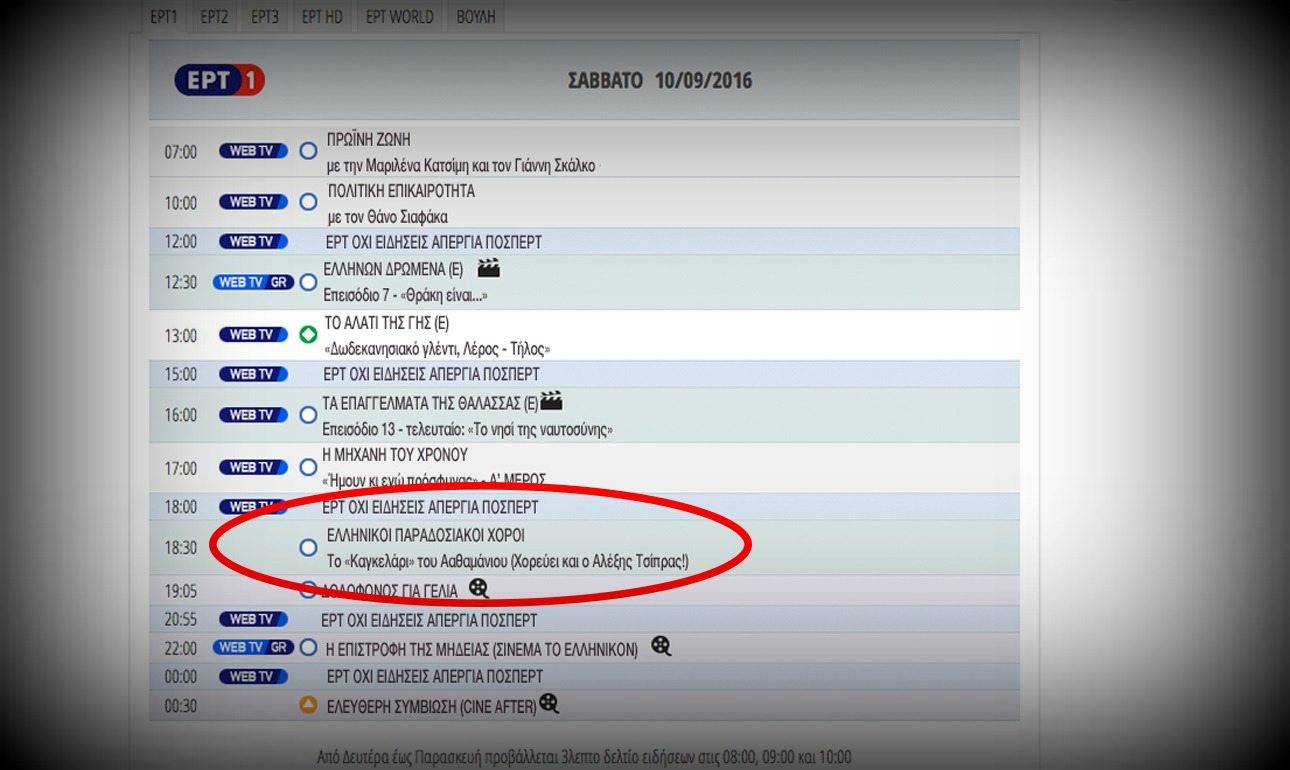Click the 19:05 time label
The image size is (1290, 770).
coord(181,590)
